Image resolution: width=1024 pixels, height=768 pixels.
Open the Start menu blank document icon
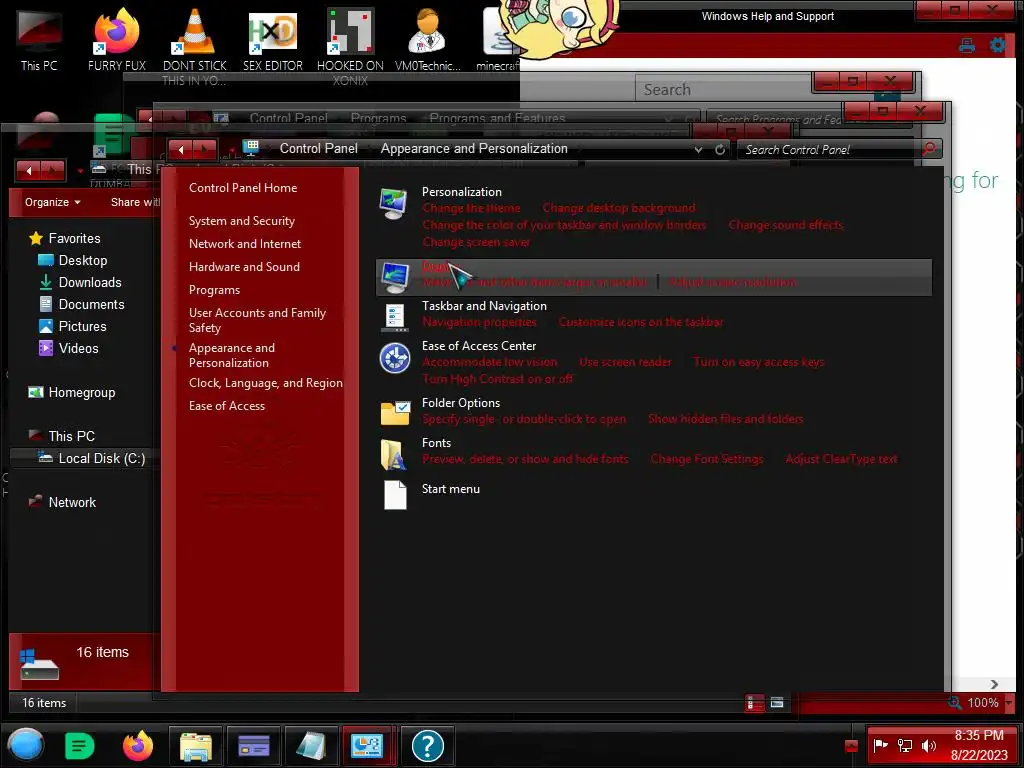(395, 495)
